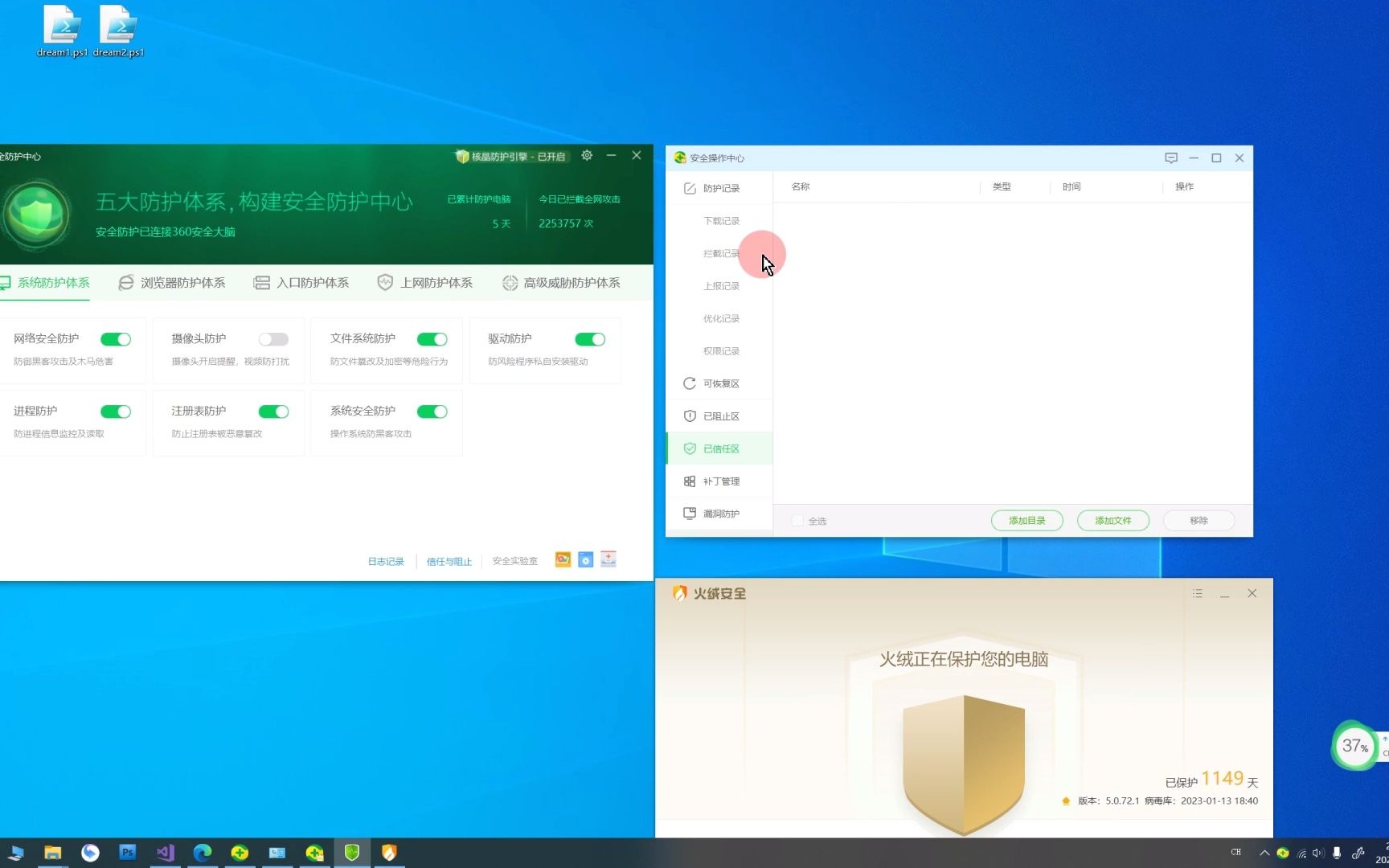
Task: Sort by 类型 column header
Action: click(x=1002, y=186)
